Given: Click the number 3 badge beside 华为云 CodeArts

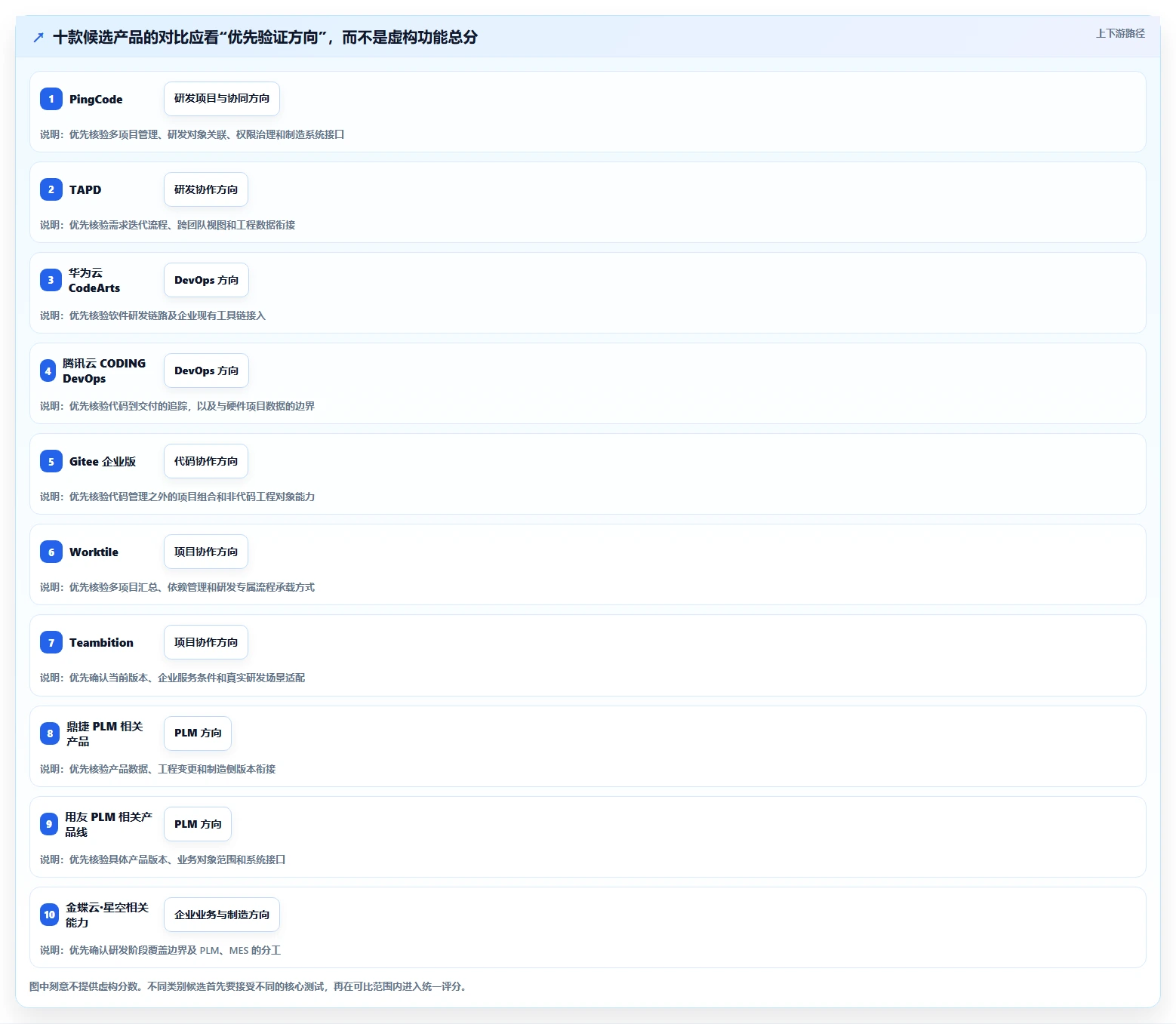Looking at the screenshot, I should pyautogui.click(x=51, y=280).
